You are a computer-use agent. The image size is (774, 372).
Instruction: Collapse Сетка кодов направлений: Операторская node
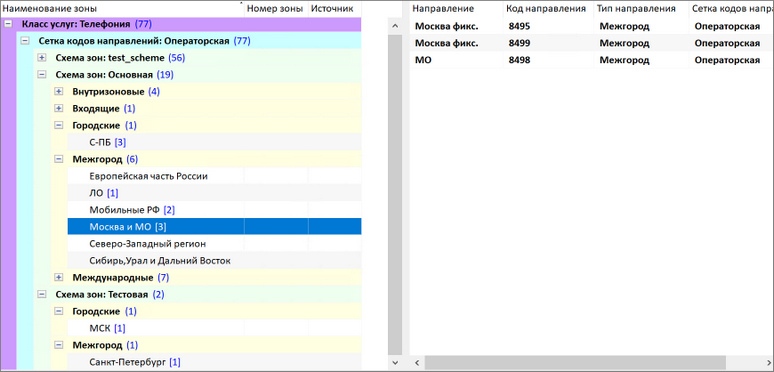[25, 41]
